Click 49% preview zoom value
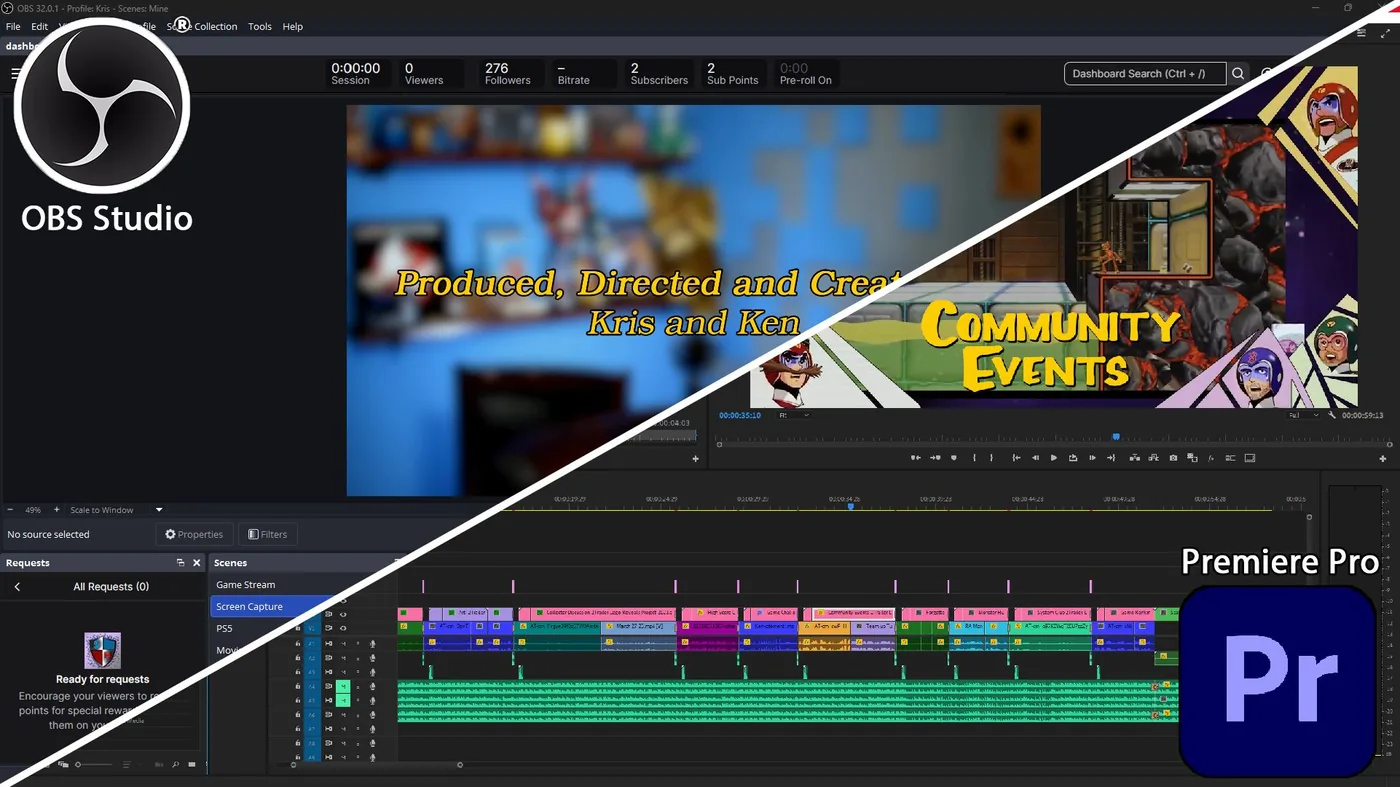The height and width of the screenshot is (787, 1400). (33, 510)
